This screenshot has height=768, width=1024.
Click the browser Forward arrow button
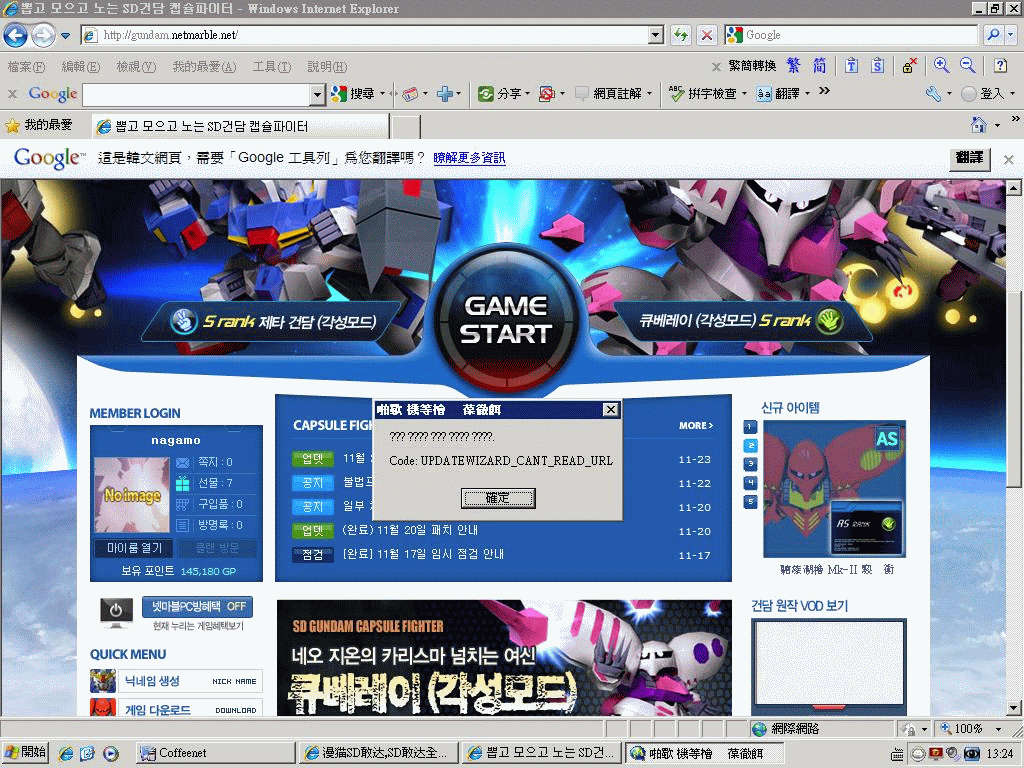pos(44,35)
